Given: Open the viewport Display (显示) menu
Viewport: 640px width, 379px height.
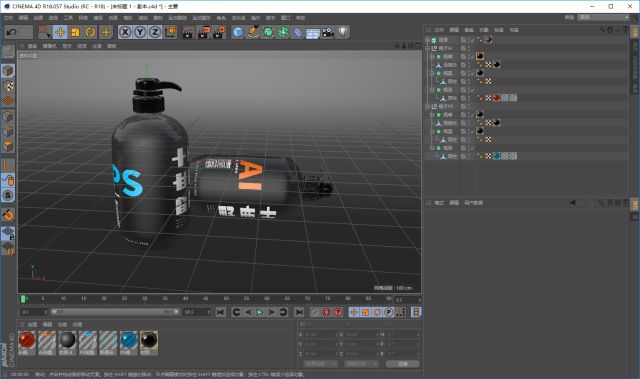Looking at the screenshot, I should (67, 46).
